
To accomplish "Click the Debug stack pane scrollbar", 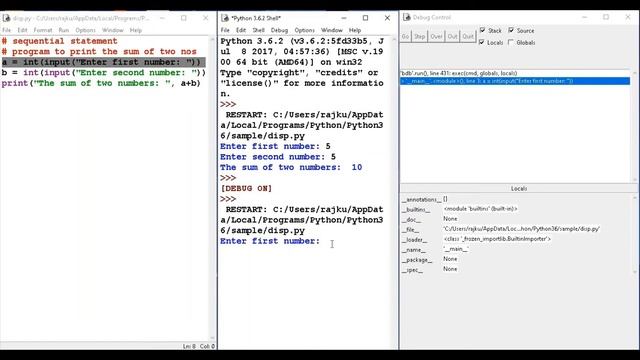I will [x=634, y=126].
